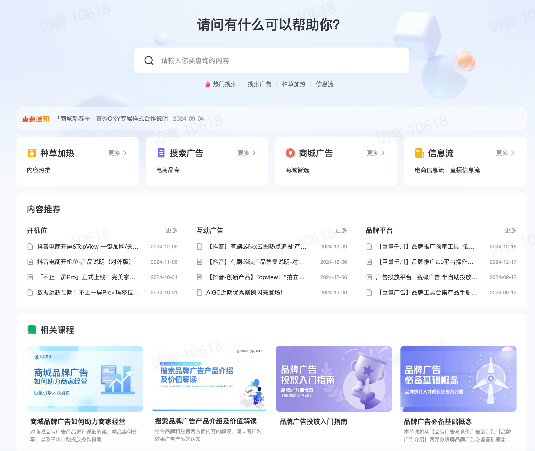The height and width of the screenshot is (451, 535).
Task: Click the document icon of the AIGC article row
Action: pyautogui.click(x=200, y=292)
